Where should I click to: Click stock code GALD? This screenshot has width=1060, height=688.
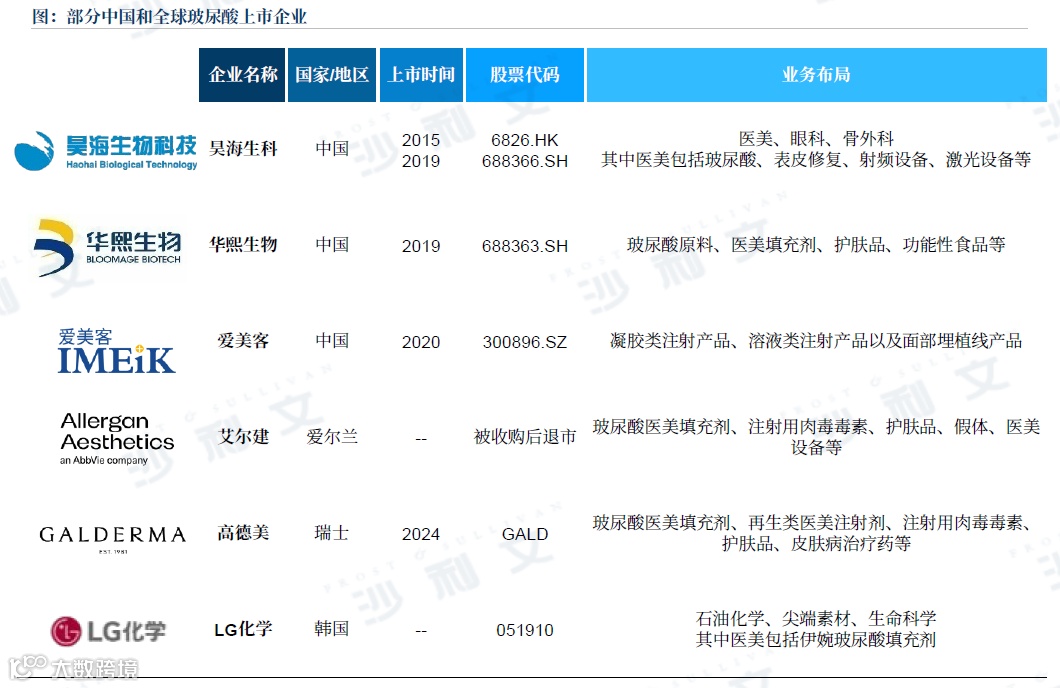coord(525,535)
